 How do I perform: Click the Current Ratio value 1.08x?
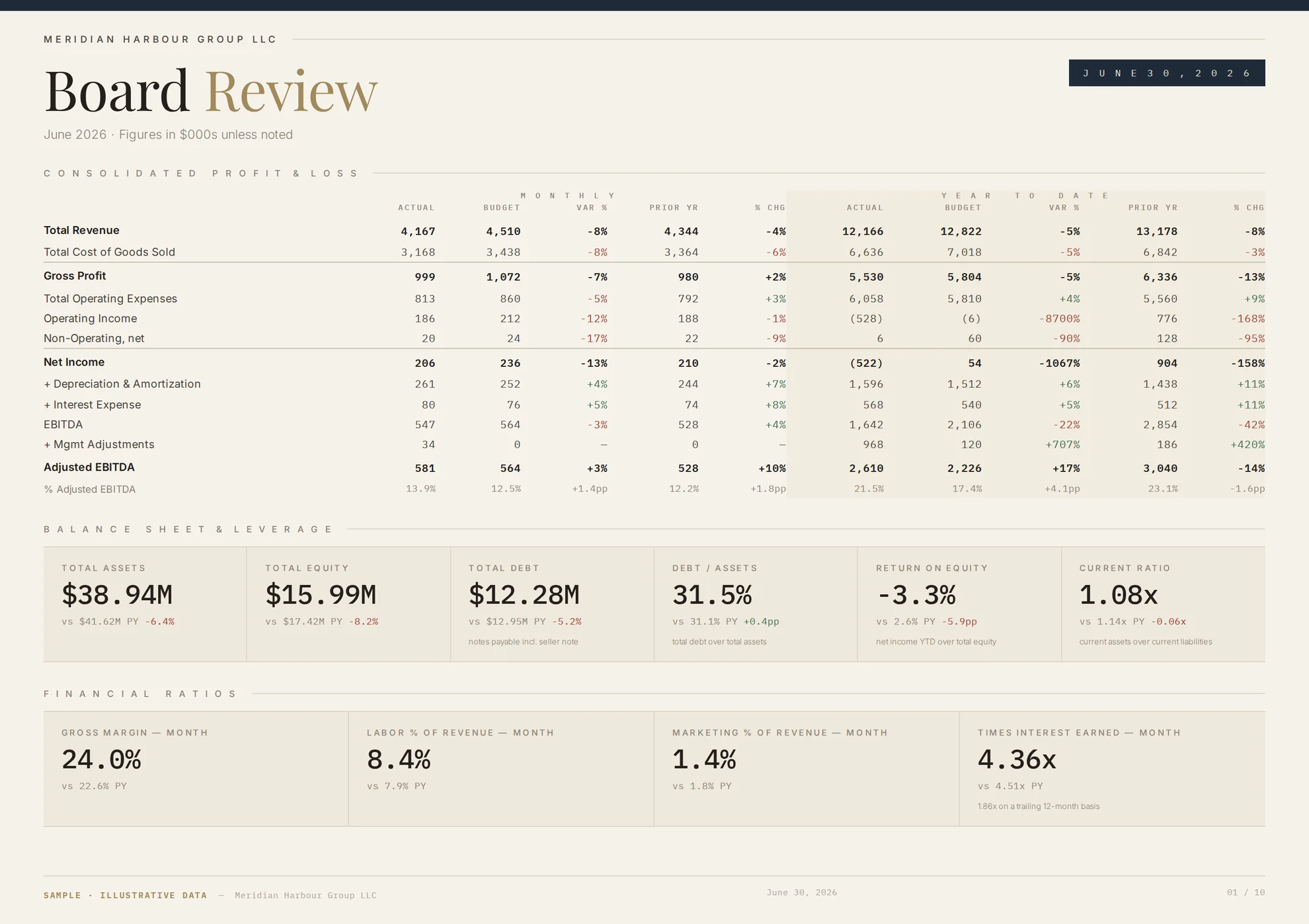(1119, 595)
